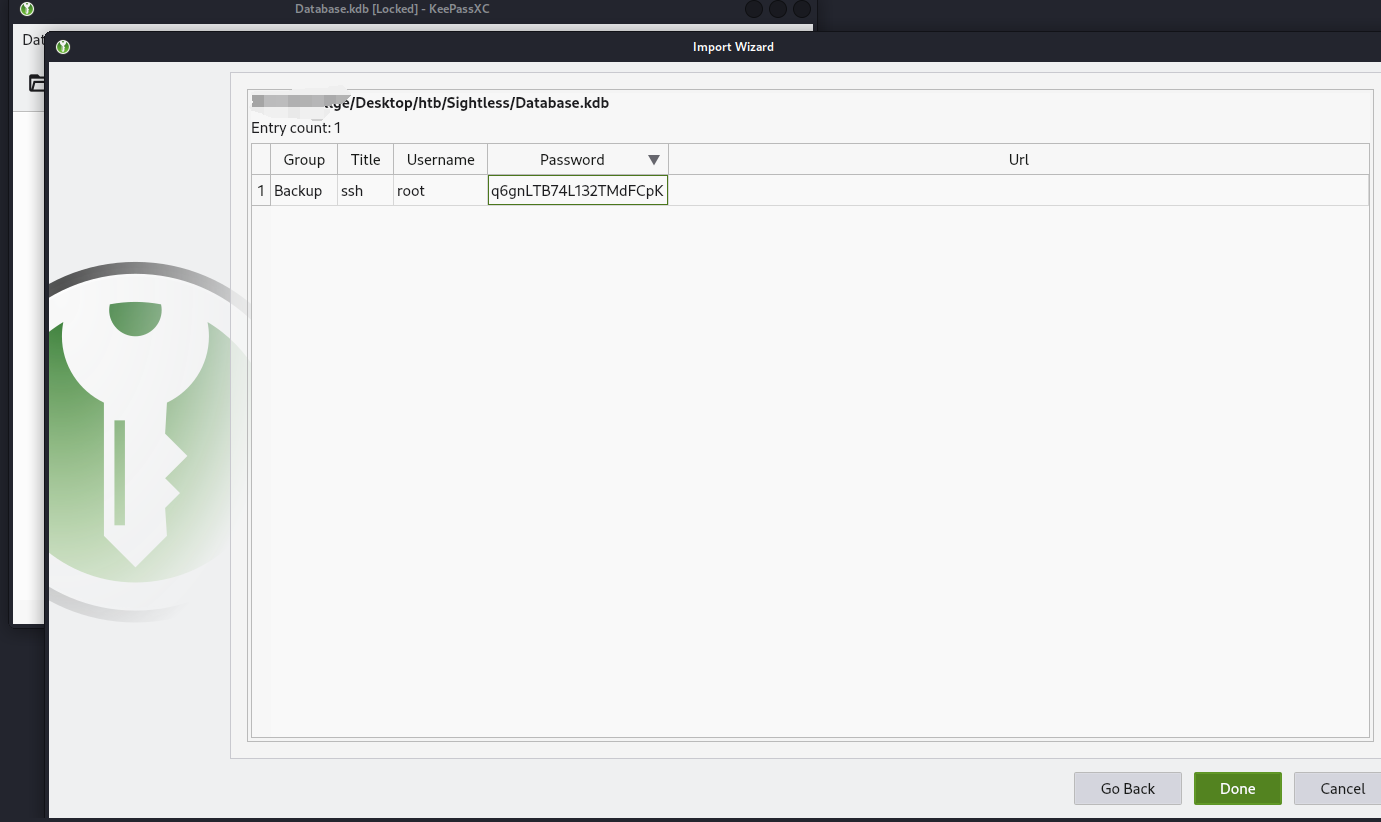Click the Password column header label
1381x822 pixels.
(x=572, y=160)
